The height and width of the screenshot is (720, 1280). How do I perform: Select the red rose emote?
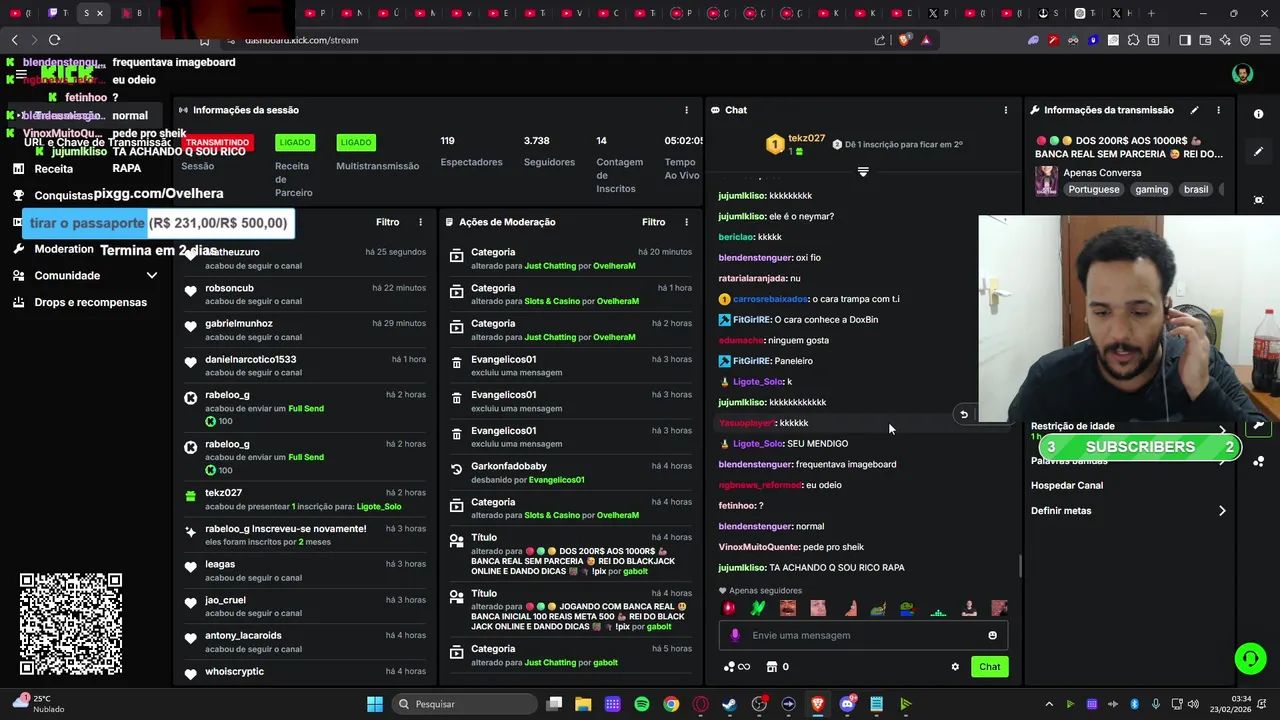(729, 608)
